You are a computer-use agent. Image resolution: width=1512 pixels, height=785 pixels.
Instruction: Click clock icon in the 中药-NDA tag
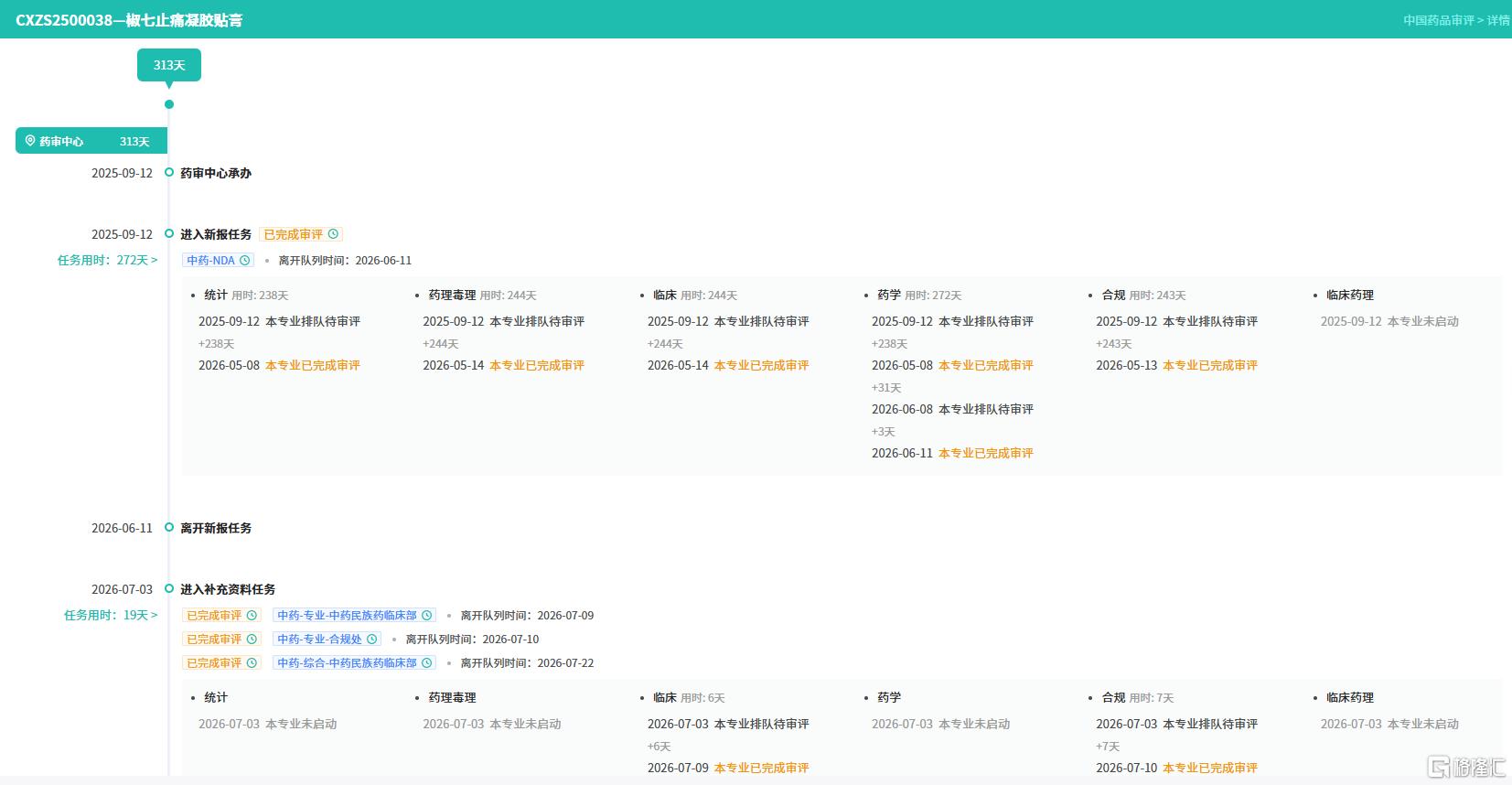pos(245,260)
